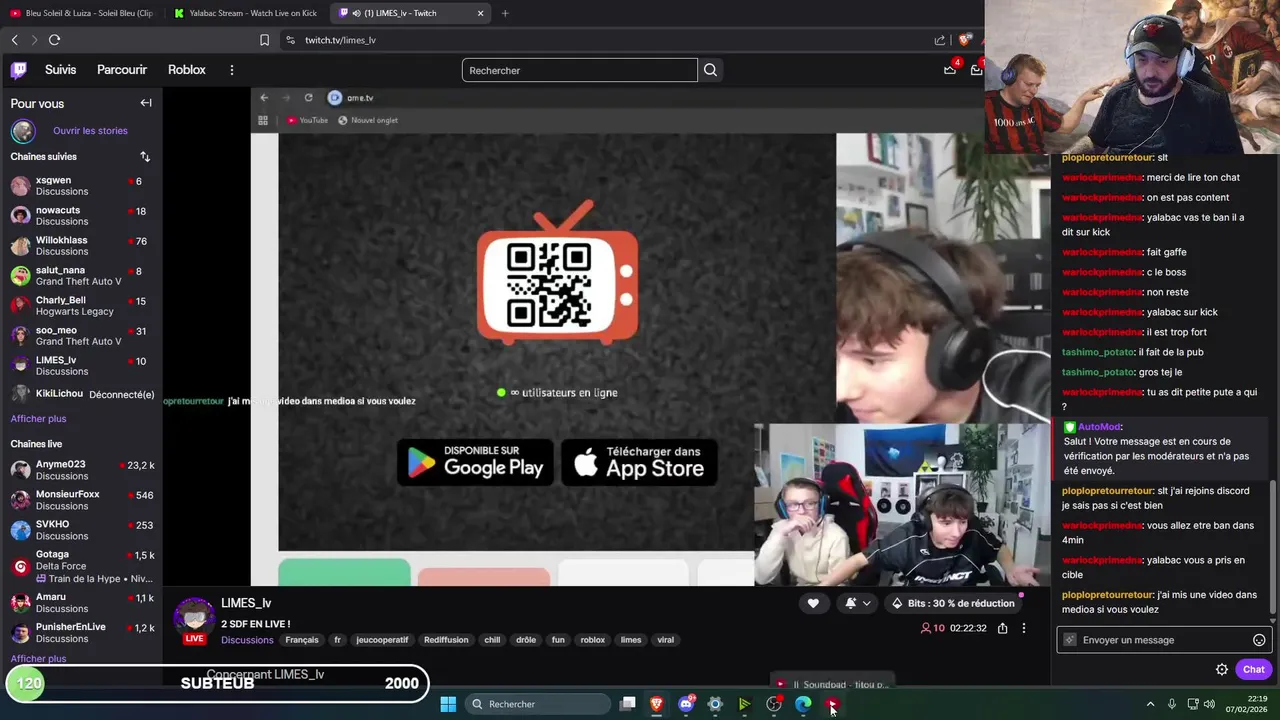Open site settings icon next to the URL
1280x720 pixels.
pyautogui.click(x=290, y=40)
